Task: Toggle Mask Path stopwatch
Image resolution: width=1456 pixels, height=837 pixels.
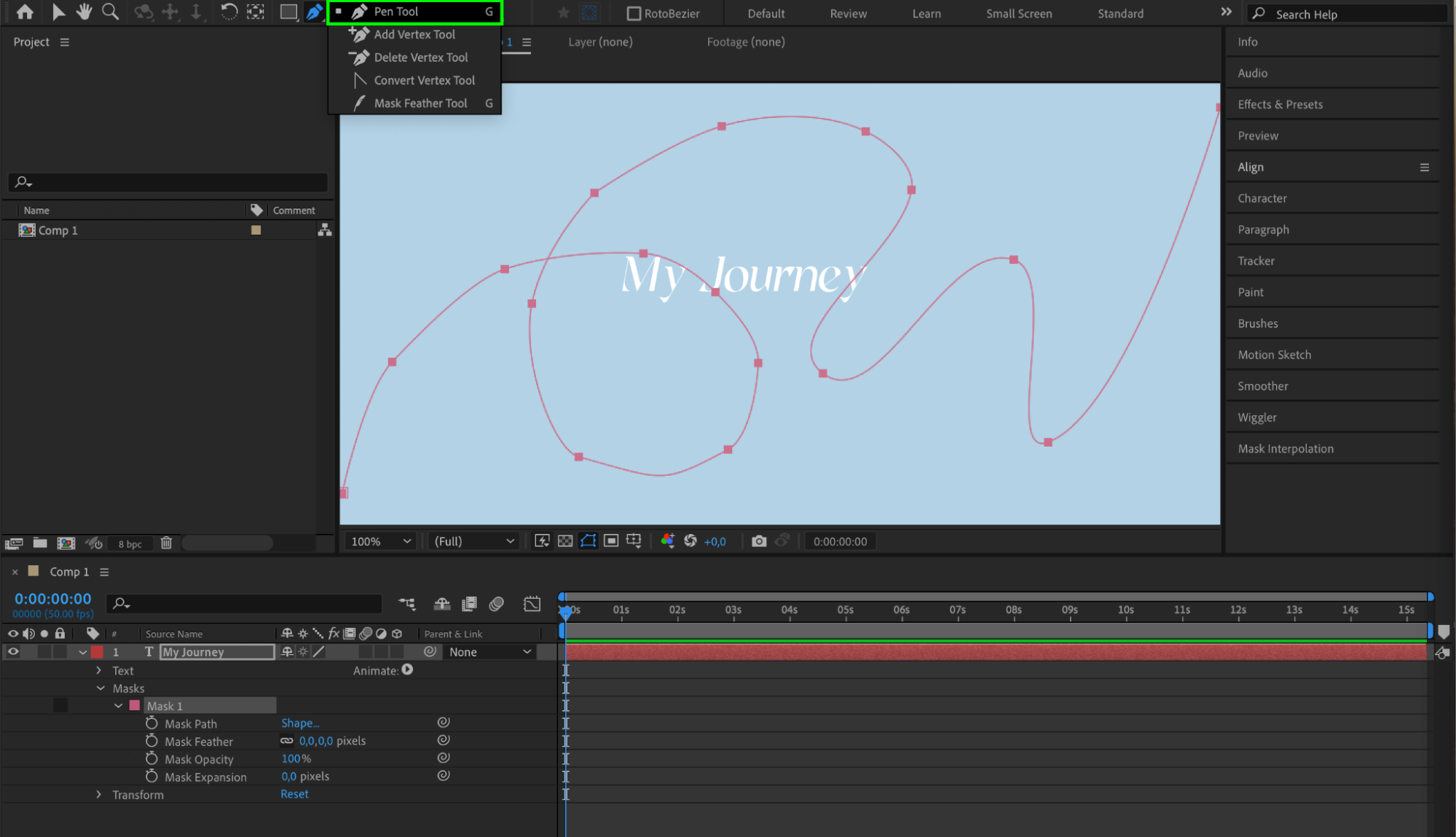Action: (x=151, y=723)
